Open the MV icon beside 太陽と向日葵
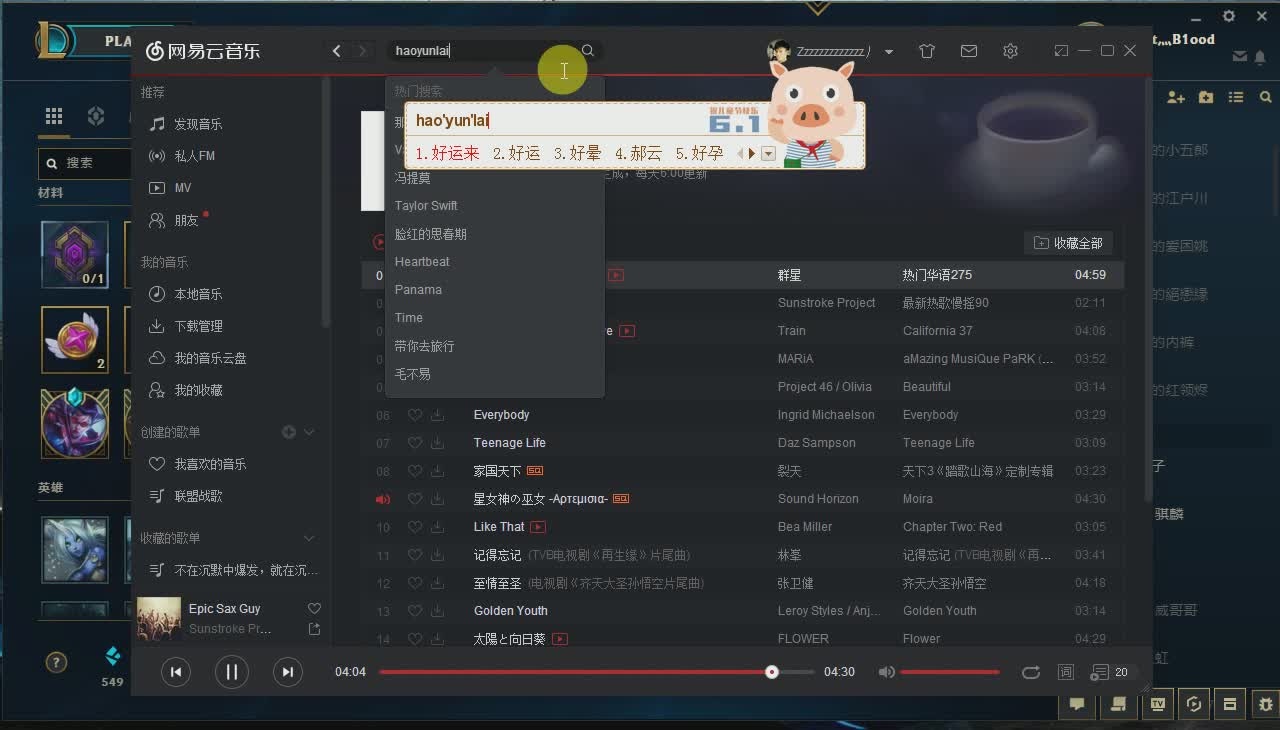This screenshot has height=730, width=1280. (x=560, y=639)
